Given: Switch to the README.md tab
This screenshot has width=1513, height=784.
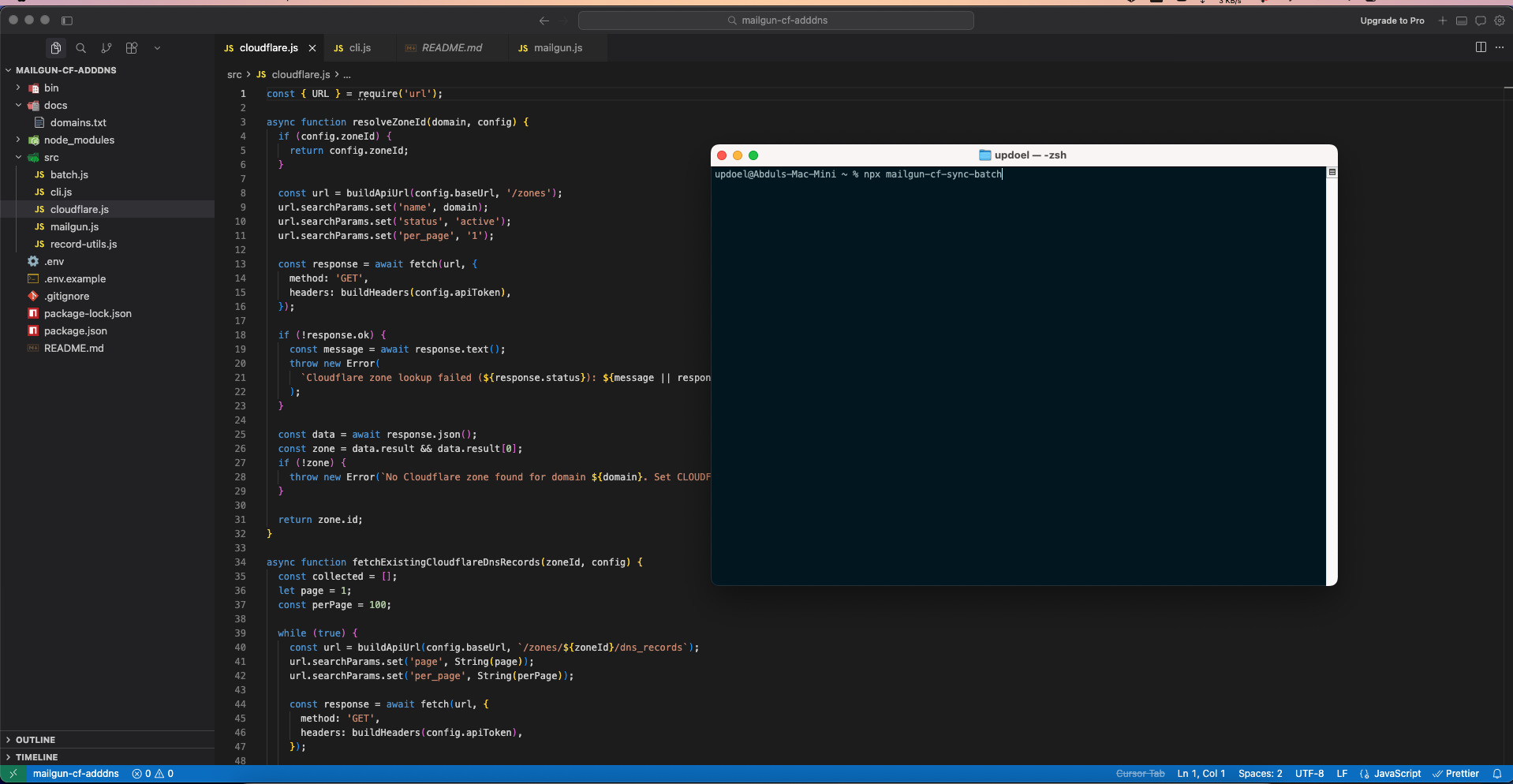Looking at the screenshot, I should coord(451,48).
